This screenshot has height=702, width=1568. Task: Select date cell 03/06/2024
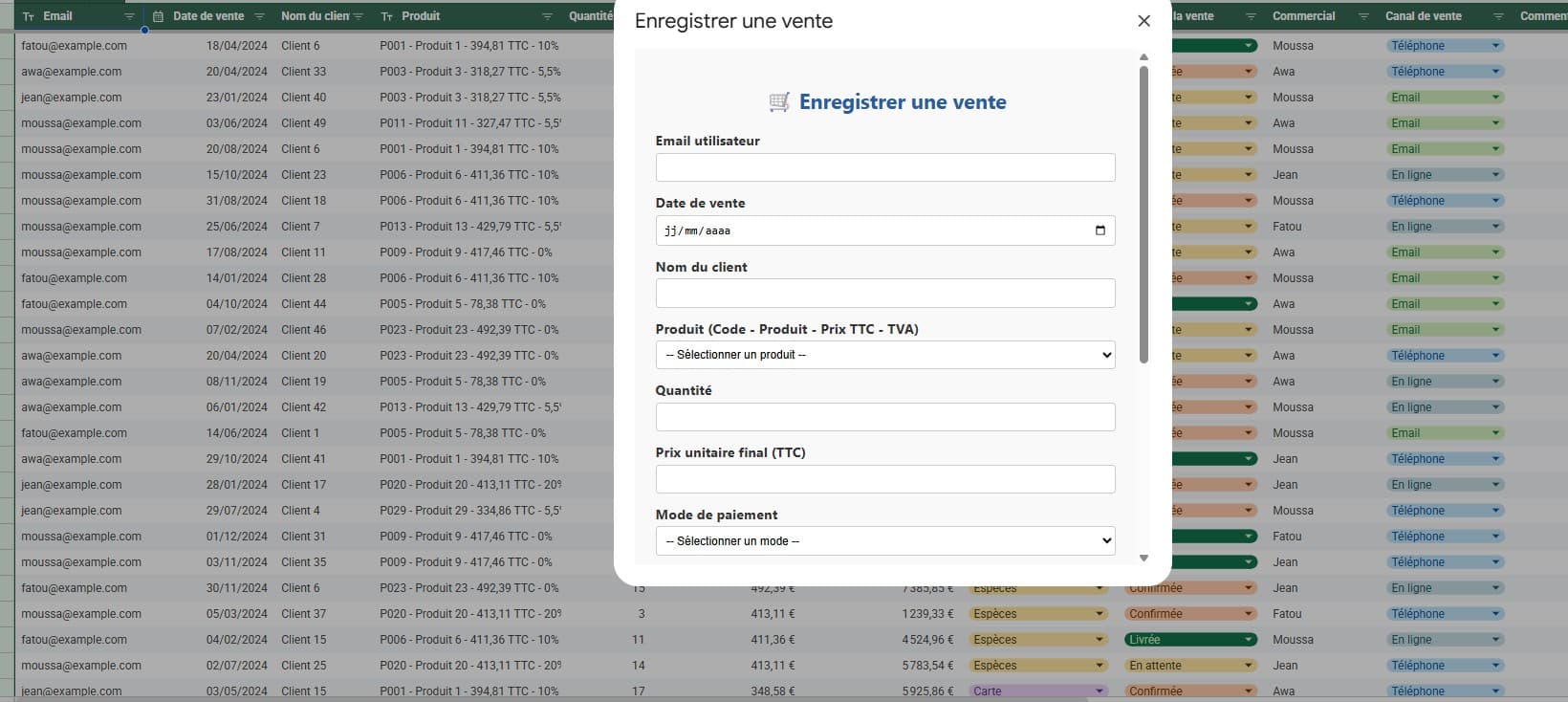click(x=237, y=123)
